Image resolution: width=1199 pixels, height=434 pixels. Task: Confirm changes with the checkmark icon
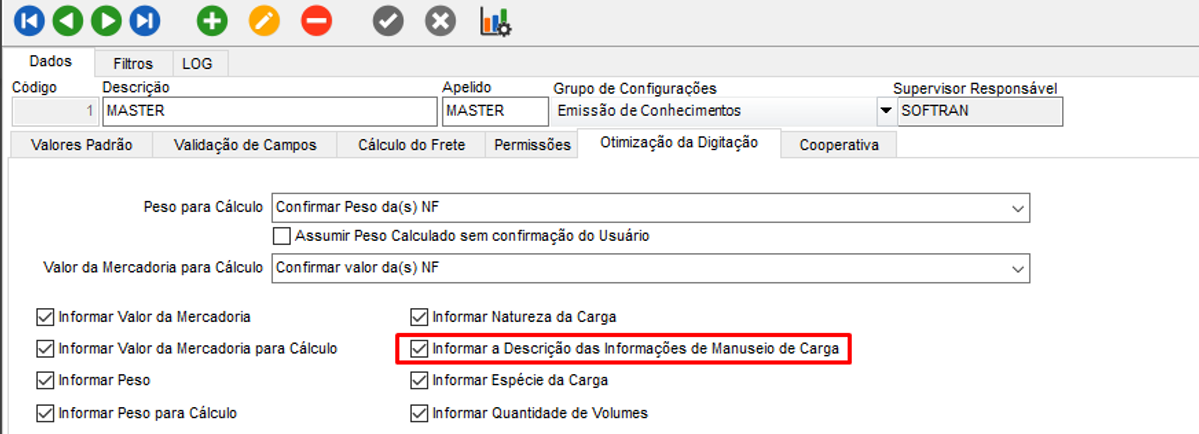[388, 20]
